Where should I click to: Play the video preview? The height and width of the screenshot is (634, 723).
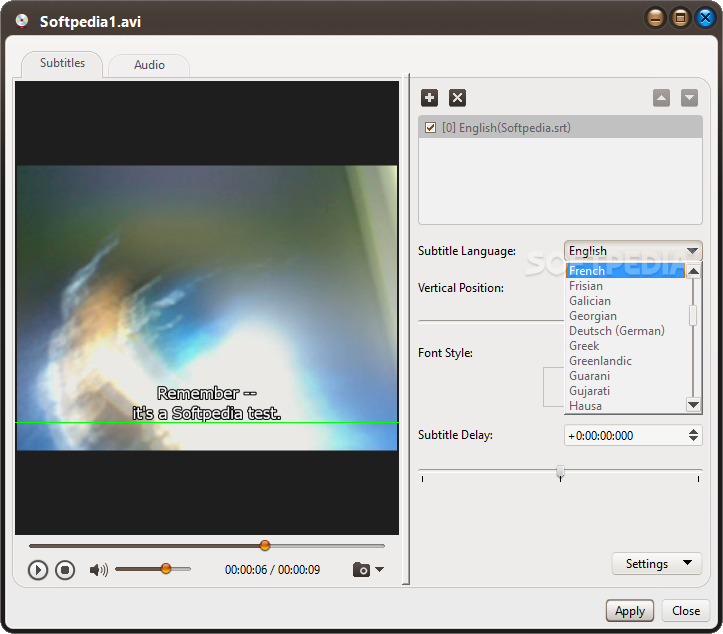[x=38, y=570]
